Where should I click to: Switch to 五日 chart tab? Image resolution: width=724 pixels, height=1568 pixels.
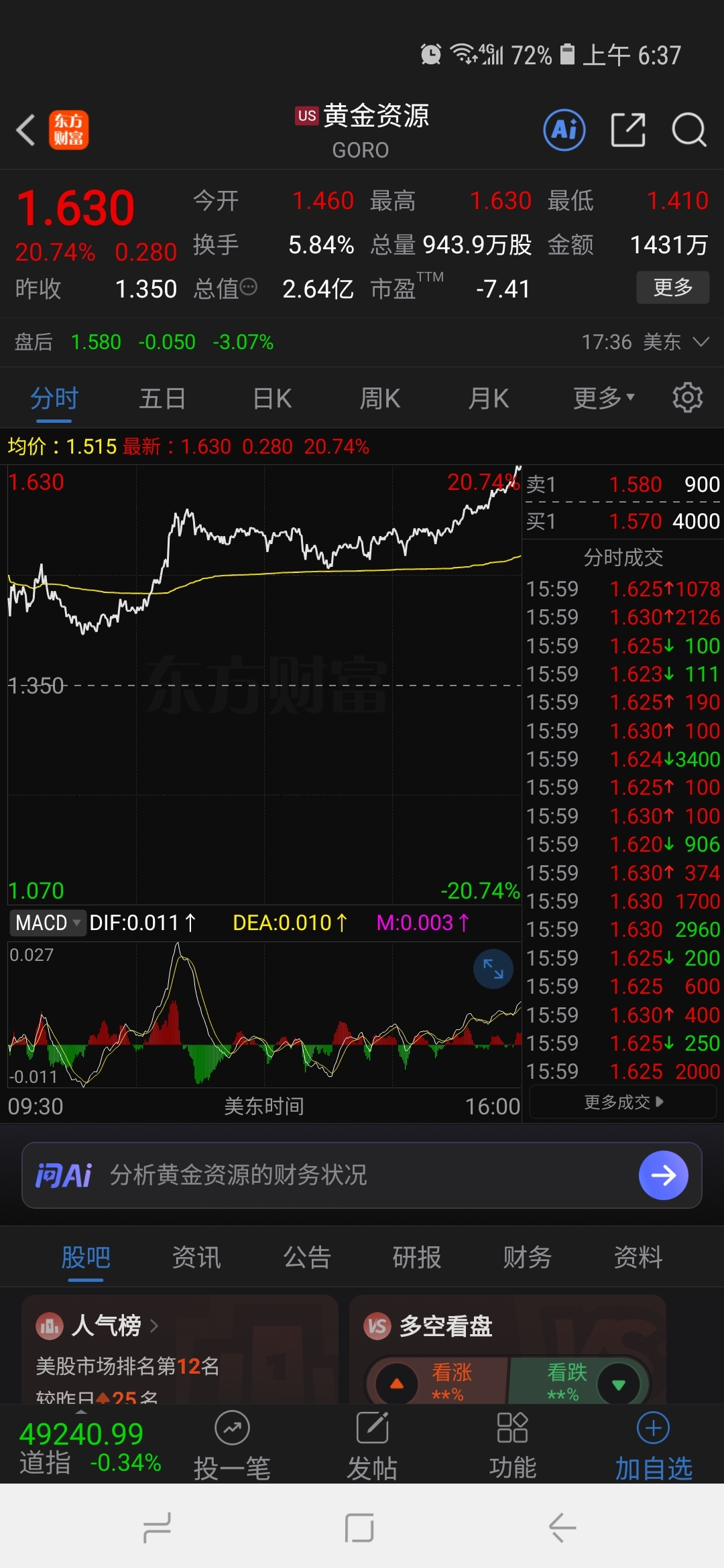click(163, 398)
